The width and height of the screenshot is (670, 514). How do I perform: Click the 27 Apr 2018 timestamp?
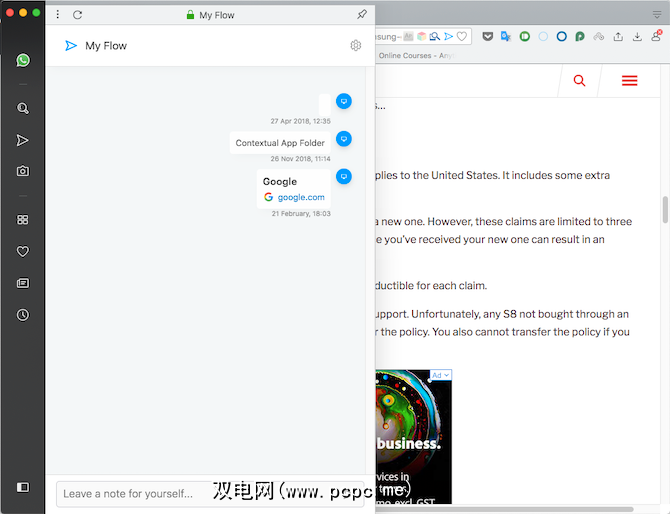tap(300, 121)
